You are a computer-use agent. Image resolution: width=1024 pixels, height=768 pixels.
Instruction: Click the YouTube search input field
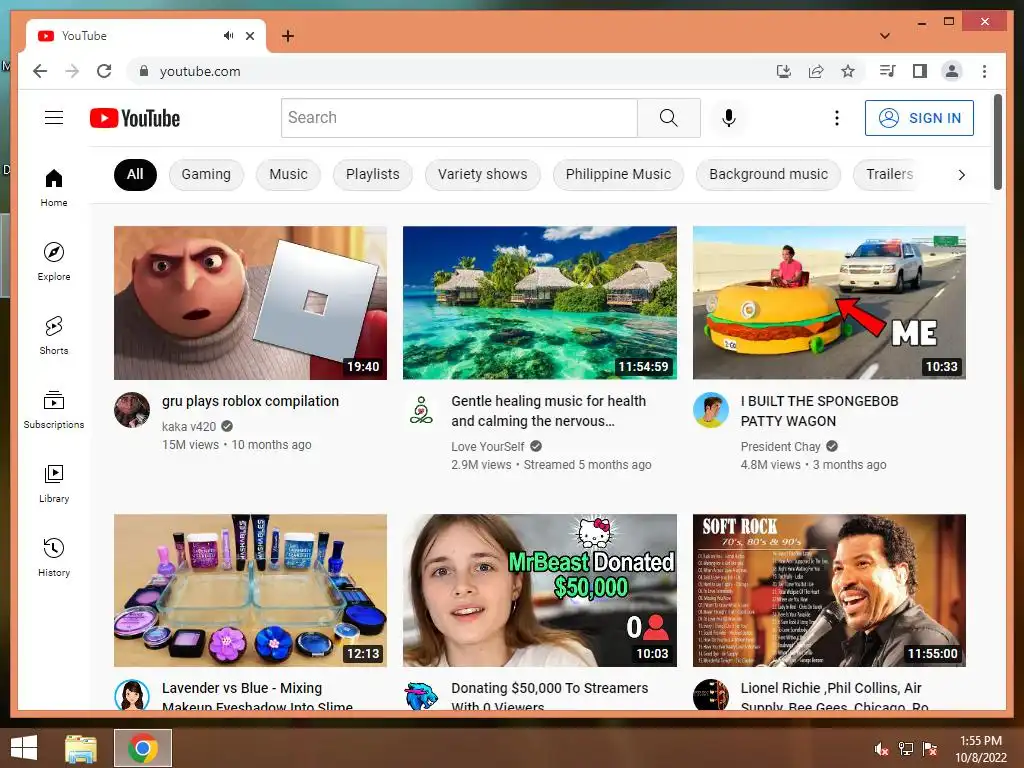(x=459, y=118)
